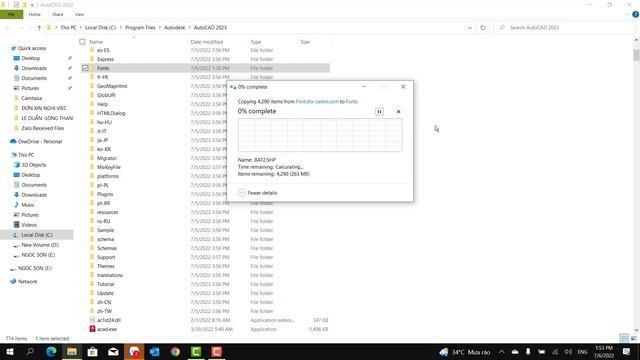Viewport: 640px width, 360px height.
Task: Open Google Chrome from taskbar
Action: coord(175,352)
